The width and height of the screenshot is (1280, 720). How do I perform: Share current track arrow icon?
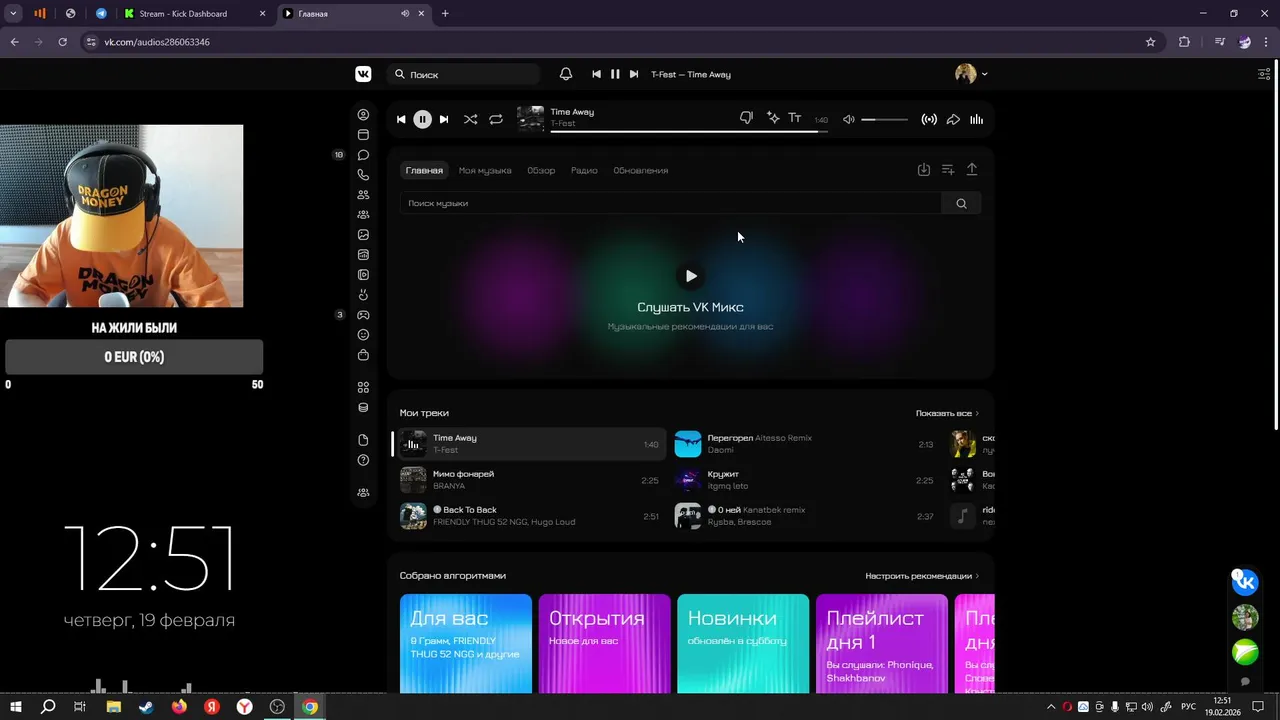[x=953, y=119]
